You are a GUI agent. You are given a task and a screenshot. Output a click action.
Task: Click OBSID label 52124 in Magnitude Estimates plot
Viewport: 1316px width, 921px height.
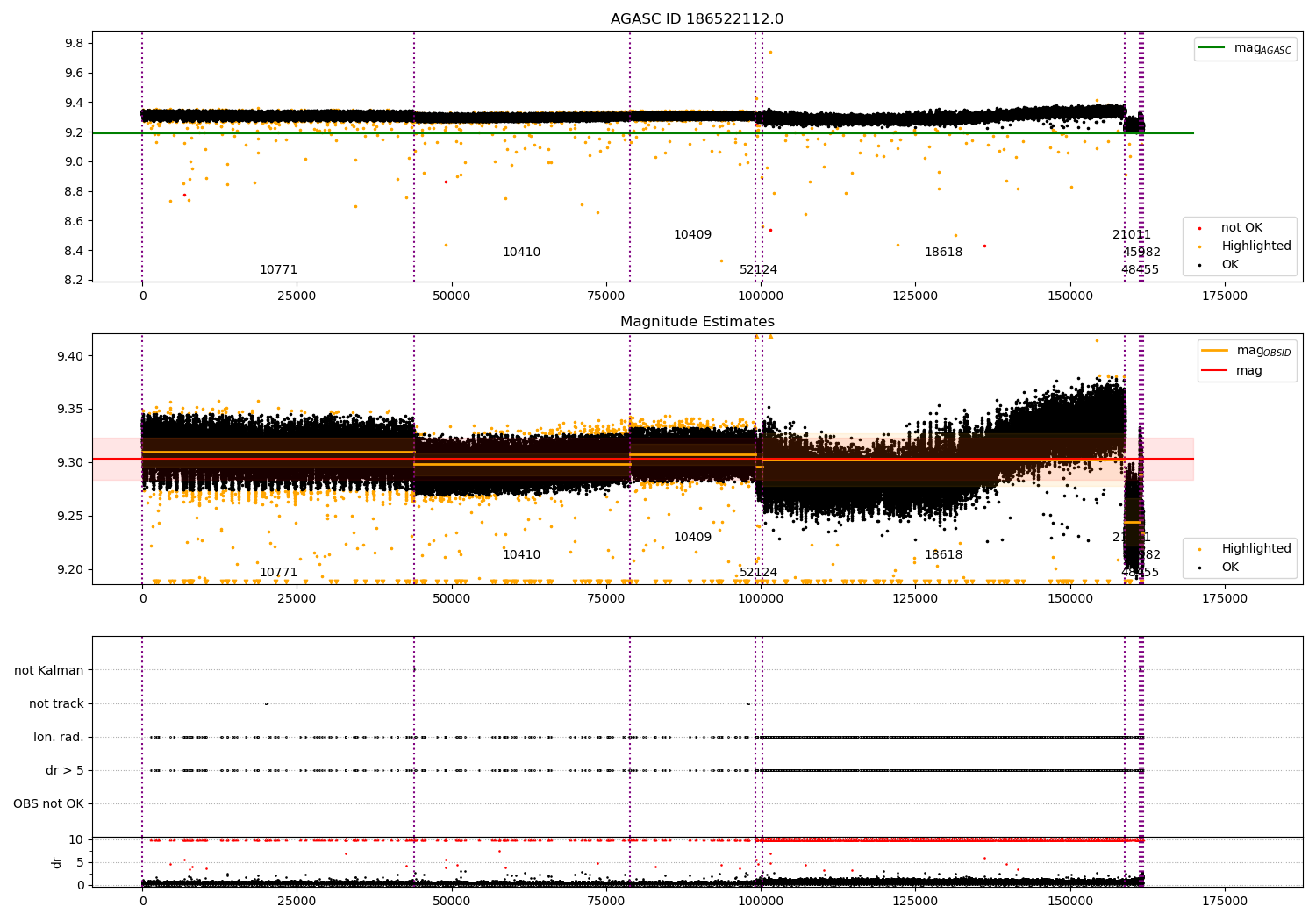758,573
